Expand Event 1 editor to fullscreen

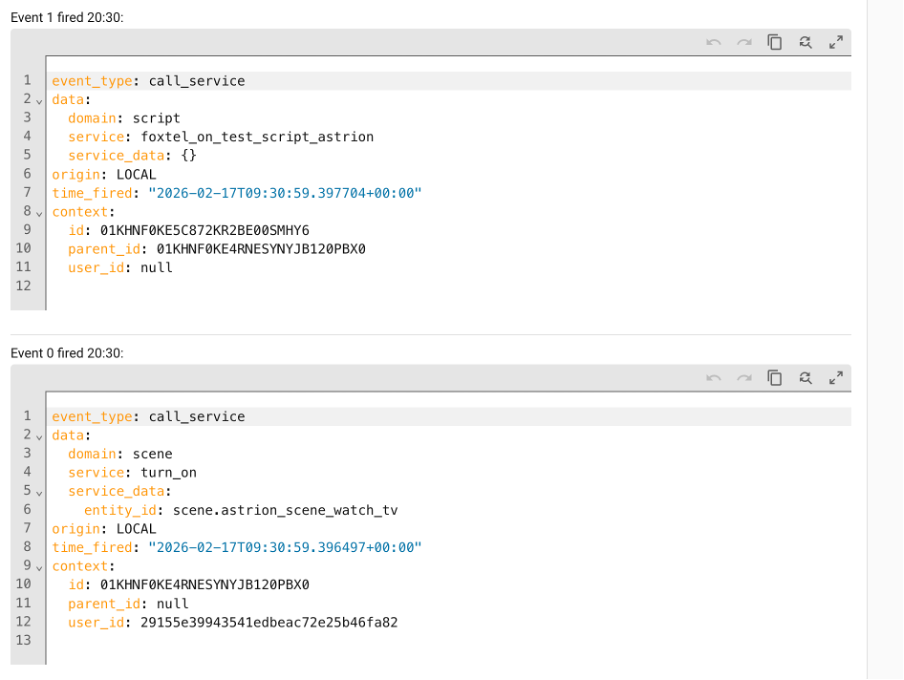836,42
